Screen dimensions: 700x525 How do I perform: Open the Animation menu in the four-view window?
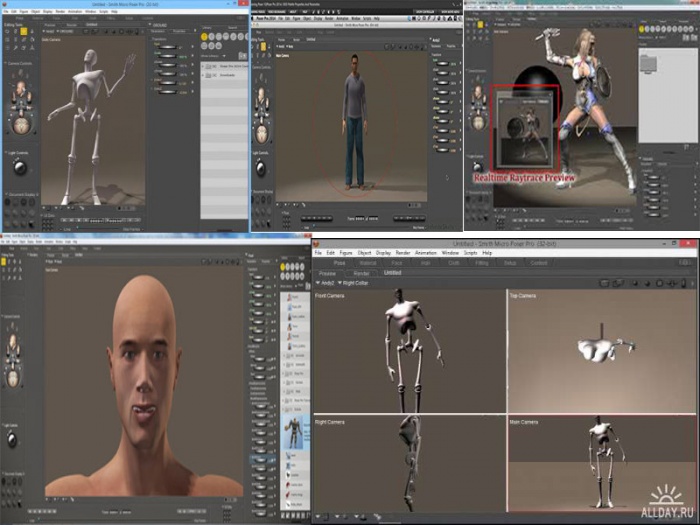pos(425,253)
